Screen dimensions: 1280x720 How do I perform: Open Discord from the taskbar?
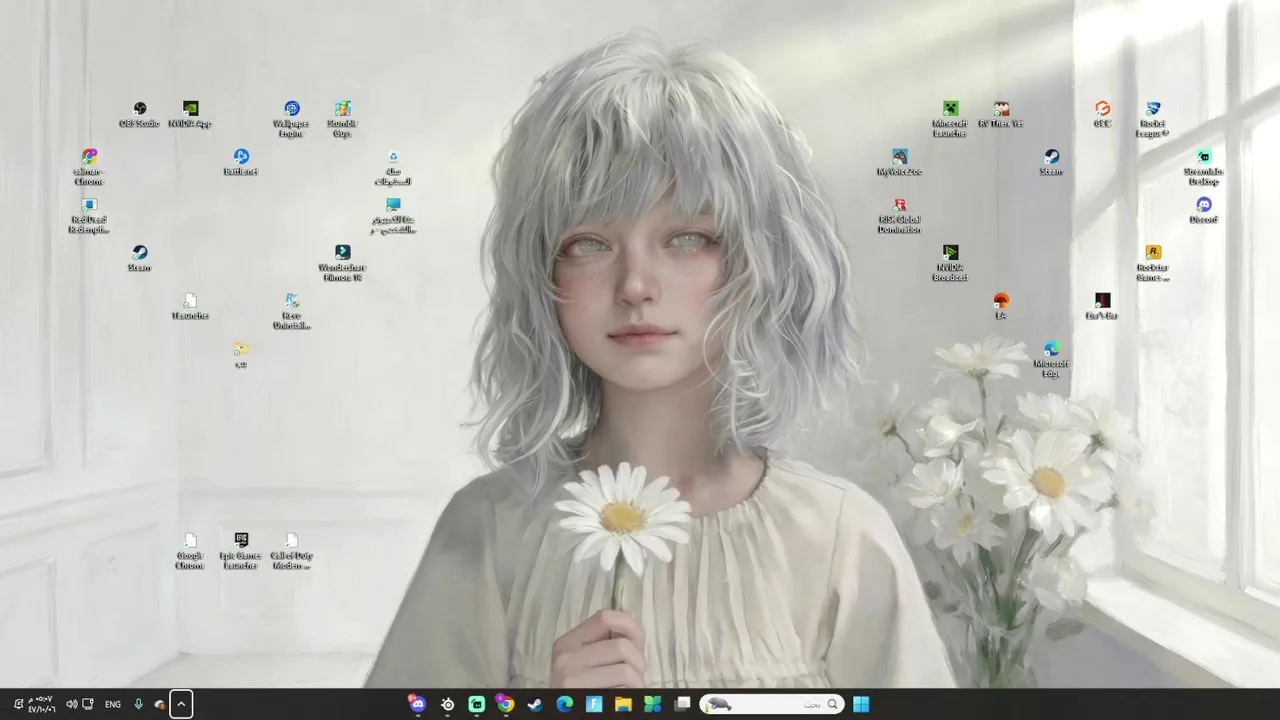coord(418,704)
